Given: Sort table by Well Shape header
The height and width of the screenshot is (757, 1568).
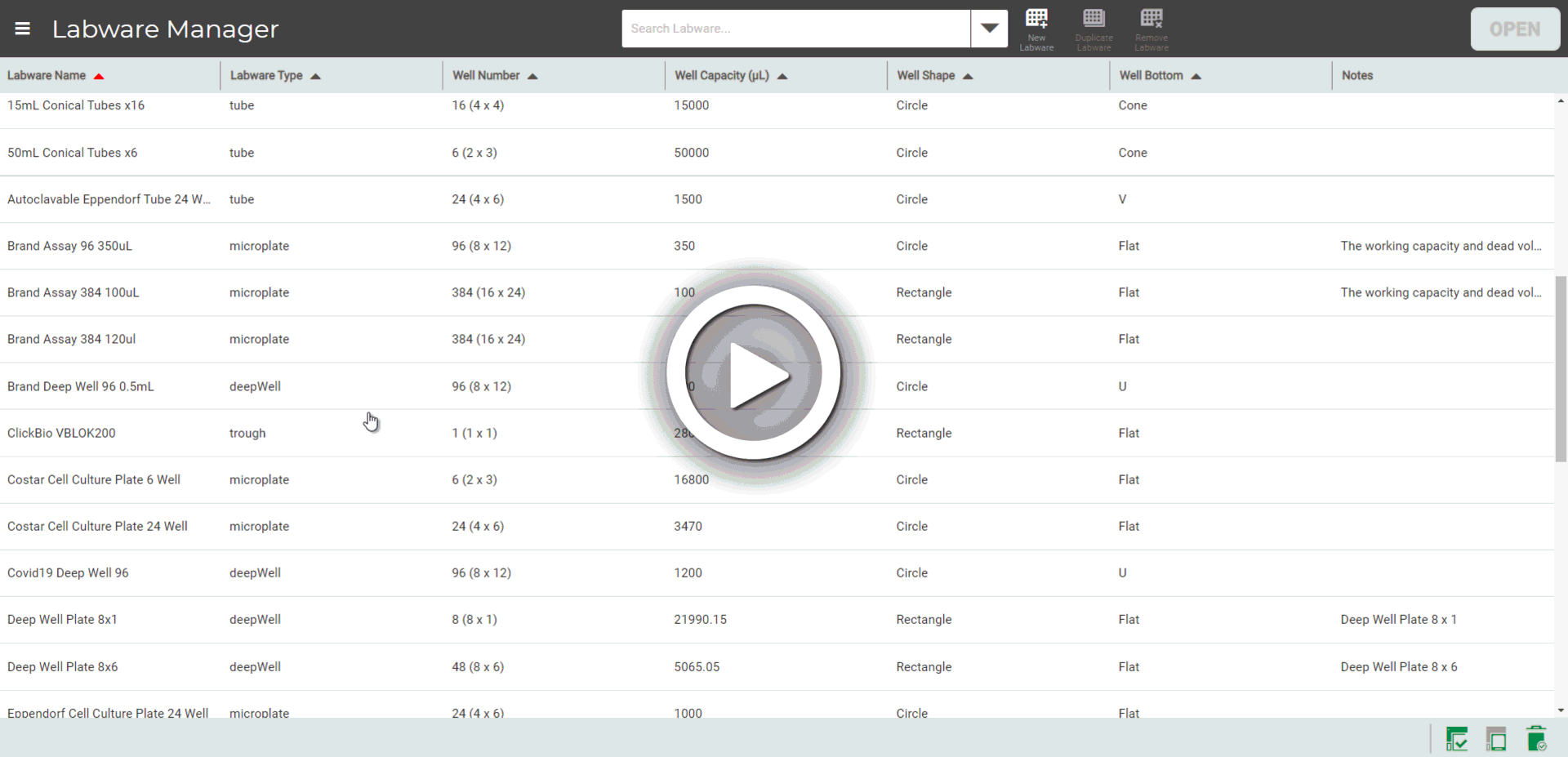Looking at the screenshot, I should [x=926, y=75].
